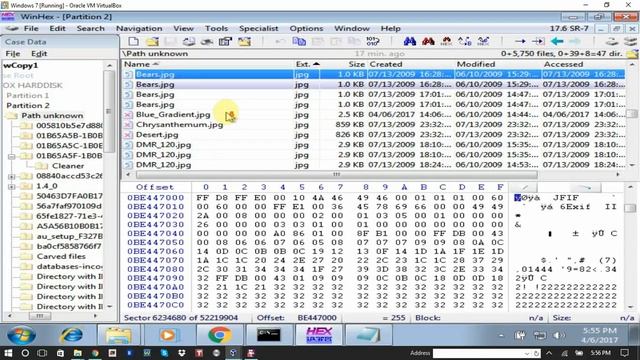640x360 pixels.
Task: Select the Desert.jpg file row
Action: [373, 135]
